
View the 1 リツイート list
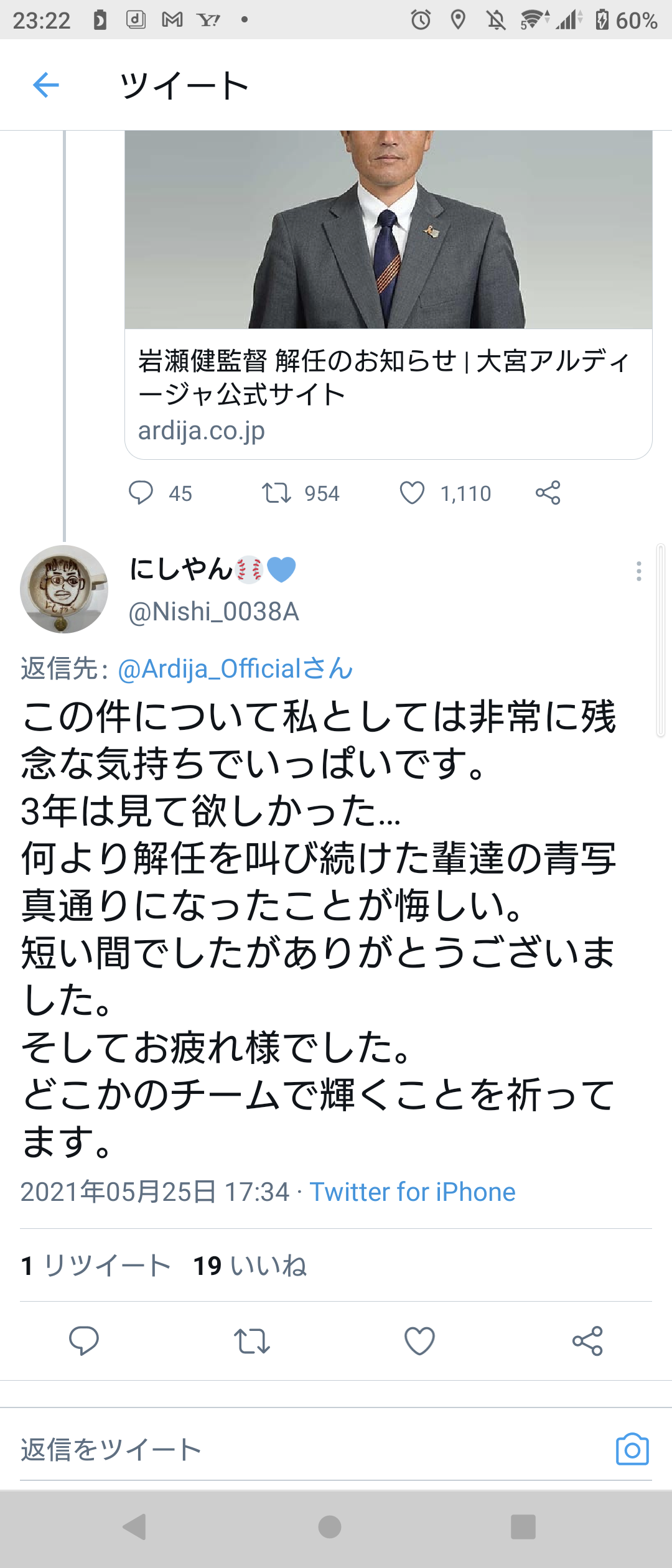pos(95,1266)
